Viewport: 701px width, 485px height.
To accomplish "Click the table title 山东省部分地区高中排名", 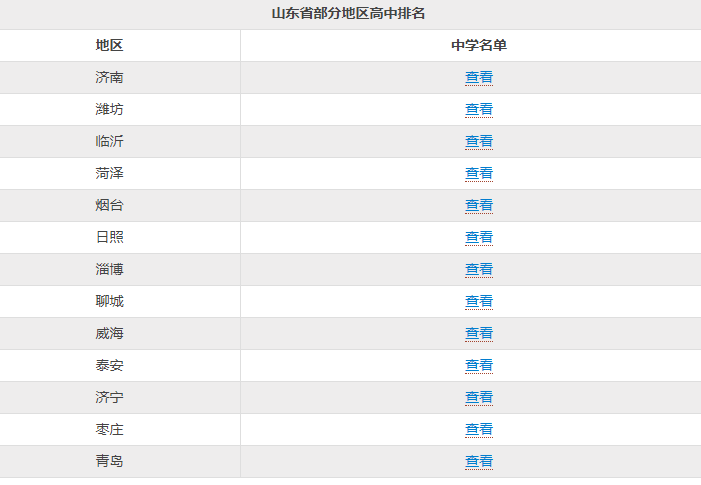I will (x=348, y=13).
